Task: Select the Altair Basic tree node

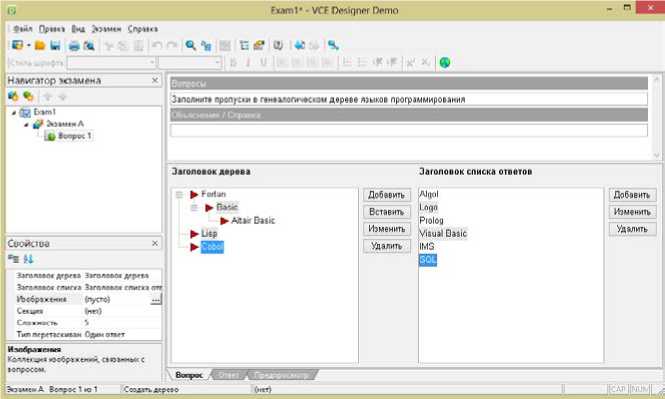Action: 253,220
